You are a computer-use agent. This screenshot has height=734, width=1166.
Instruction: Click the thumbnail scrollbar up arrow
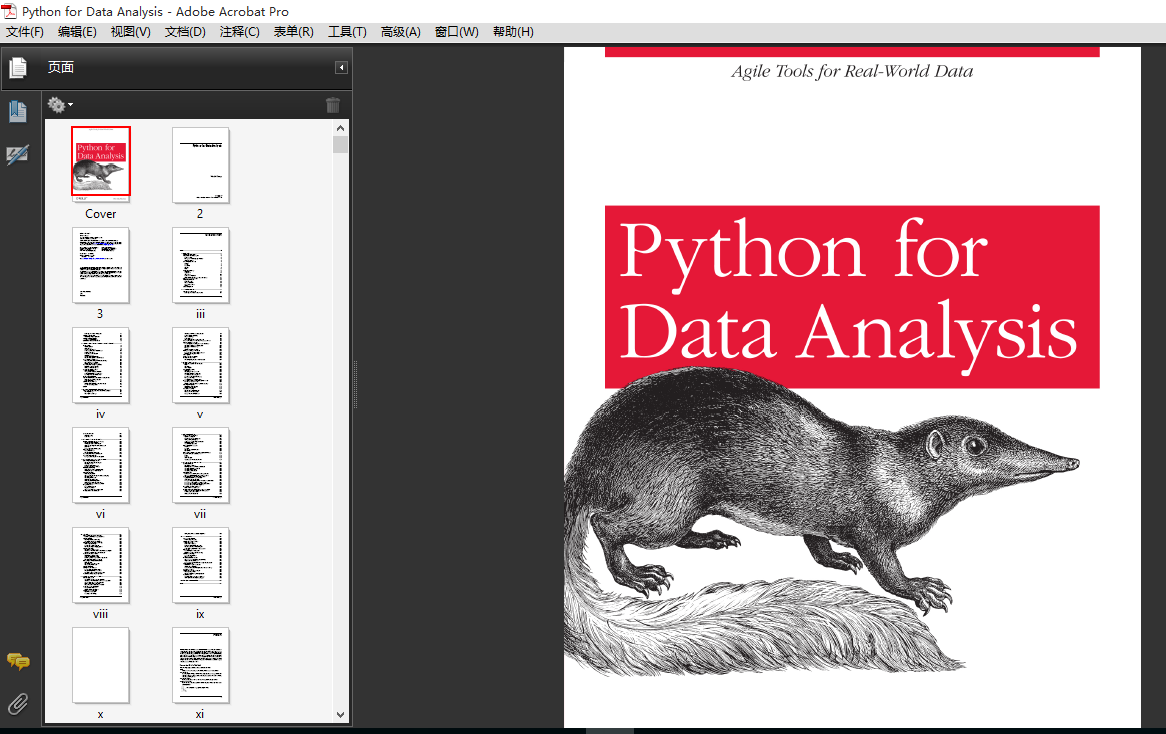coord(341,128)
